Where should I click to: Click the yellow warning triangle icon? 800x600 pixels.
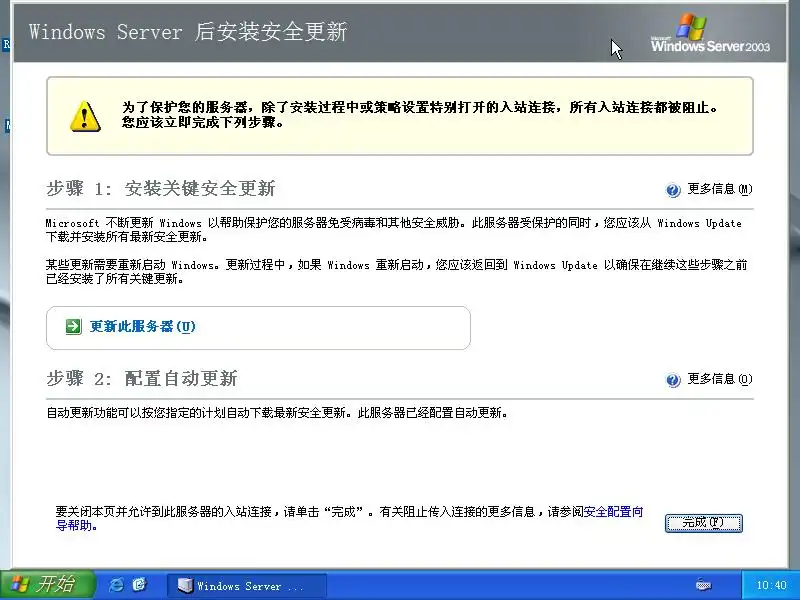(85, 116)
